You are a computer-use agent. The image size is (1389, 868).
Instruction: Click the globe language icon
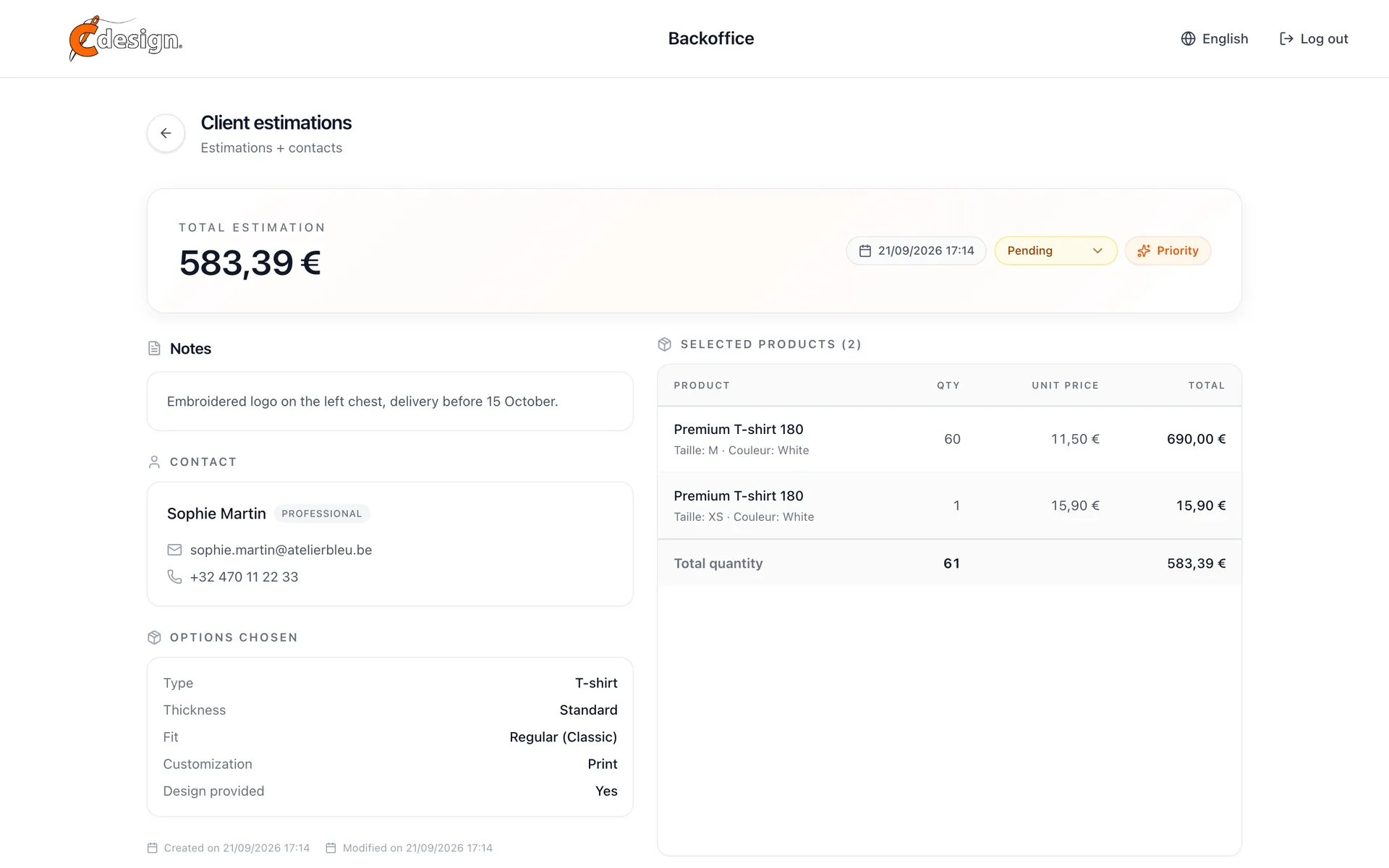click(1188, 38)
